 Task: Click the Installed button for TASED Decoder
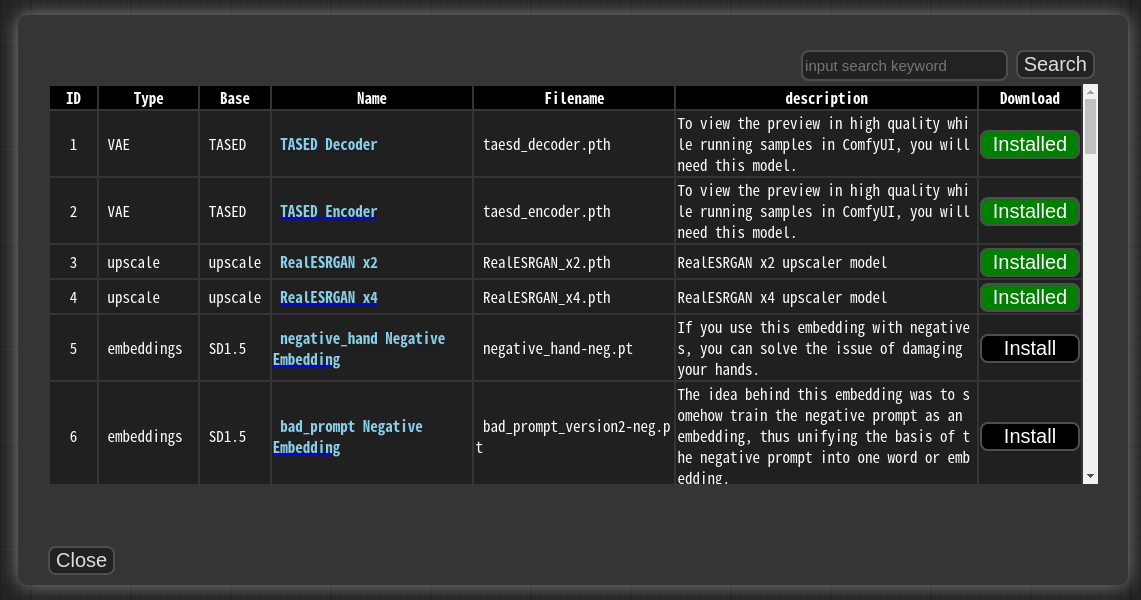pyautogui.click(x=1029, y=144)
